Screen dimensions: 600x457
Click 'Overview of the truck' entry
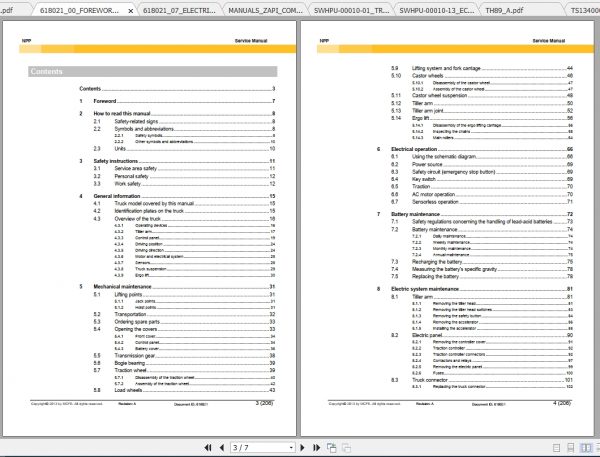pyautogui.click(x=184, y=219)
